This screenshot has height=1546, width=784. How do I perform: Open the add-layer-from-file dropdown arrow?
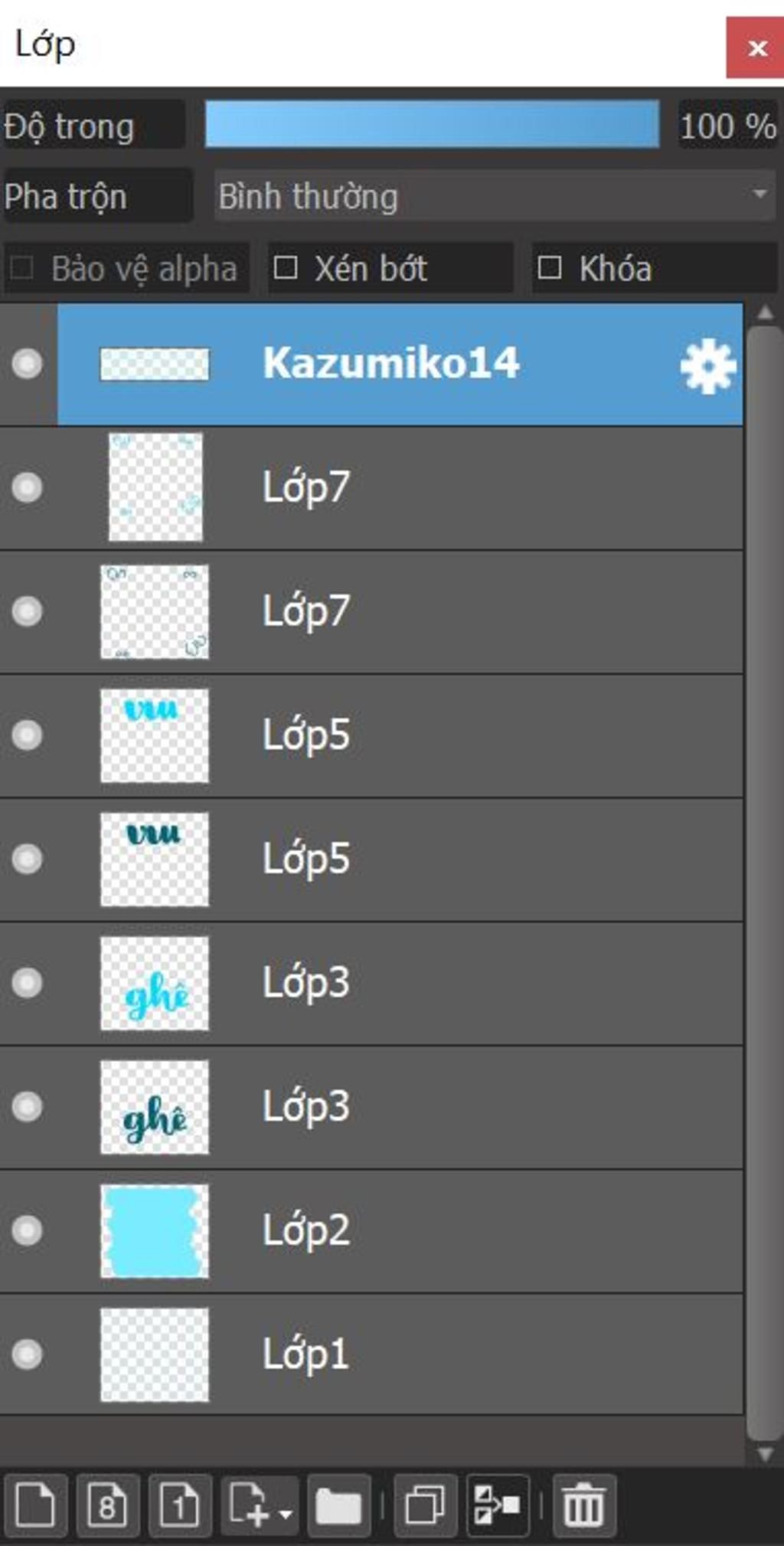(x=286, y=1515)
